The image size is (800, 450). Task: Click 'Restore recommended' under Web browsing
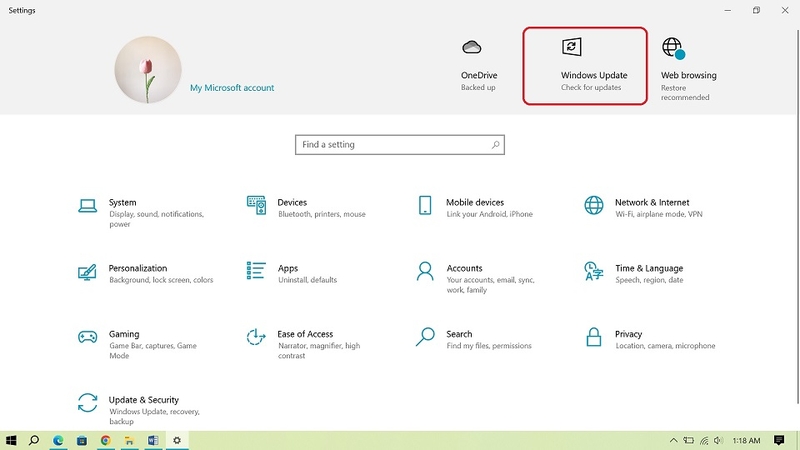point(685,92)
